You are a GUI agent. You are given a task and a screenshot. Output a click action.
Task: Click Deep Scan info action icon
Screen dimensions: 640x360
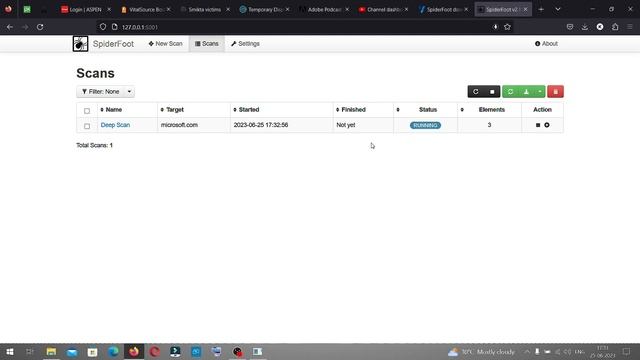pos(547,125)
